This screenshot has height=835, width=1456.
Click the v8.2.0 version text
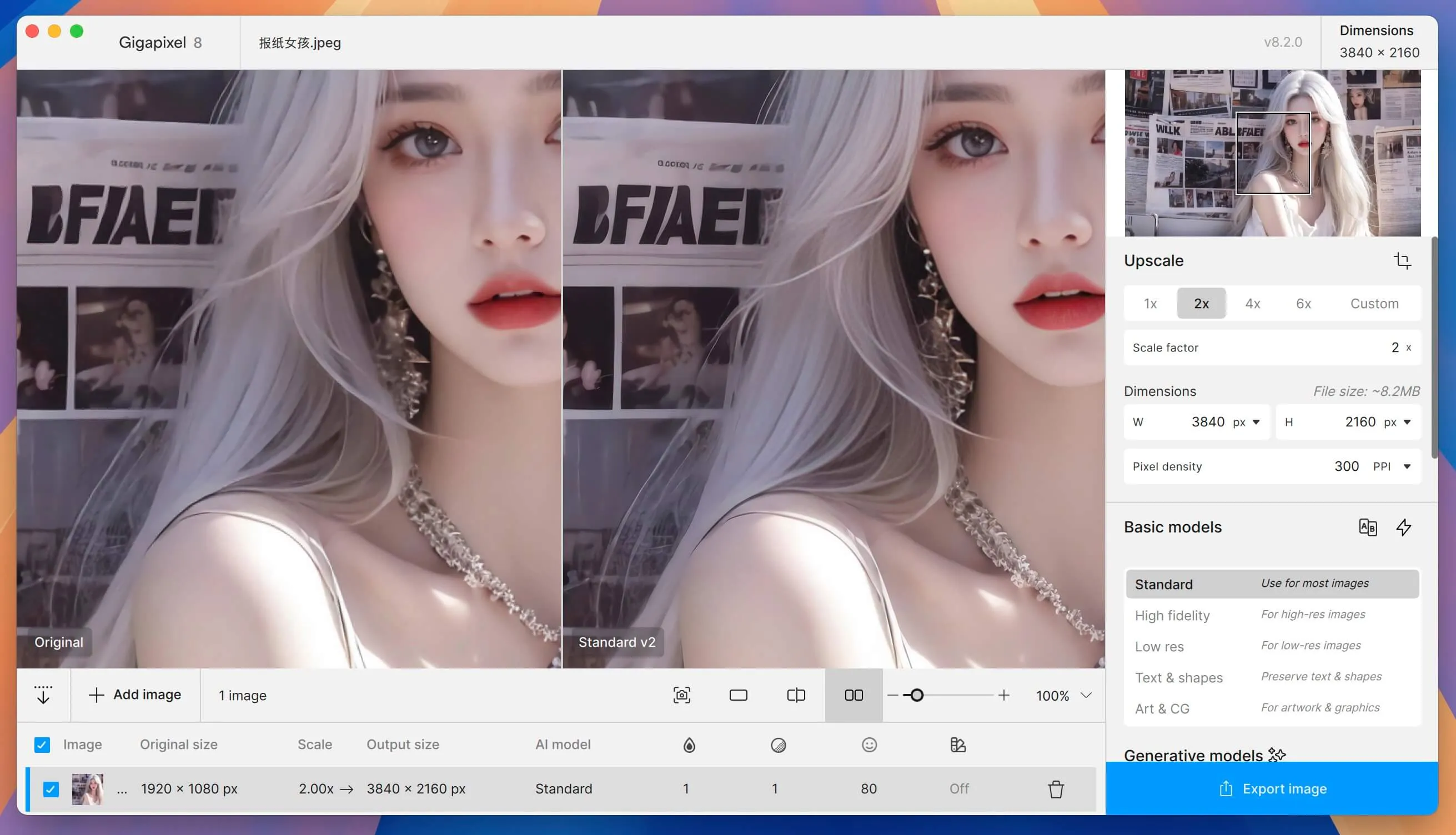1282,42
